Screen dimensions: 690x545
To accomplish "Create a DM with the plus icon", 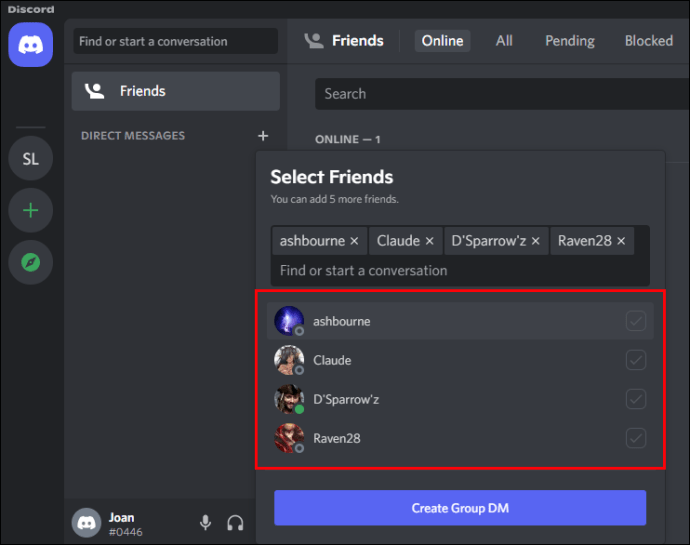I will point(263,136).
